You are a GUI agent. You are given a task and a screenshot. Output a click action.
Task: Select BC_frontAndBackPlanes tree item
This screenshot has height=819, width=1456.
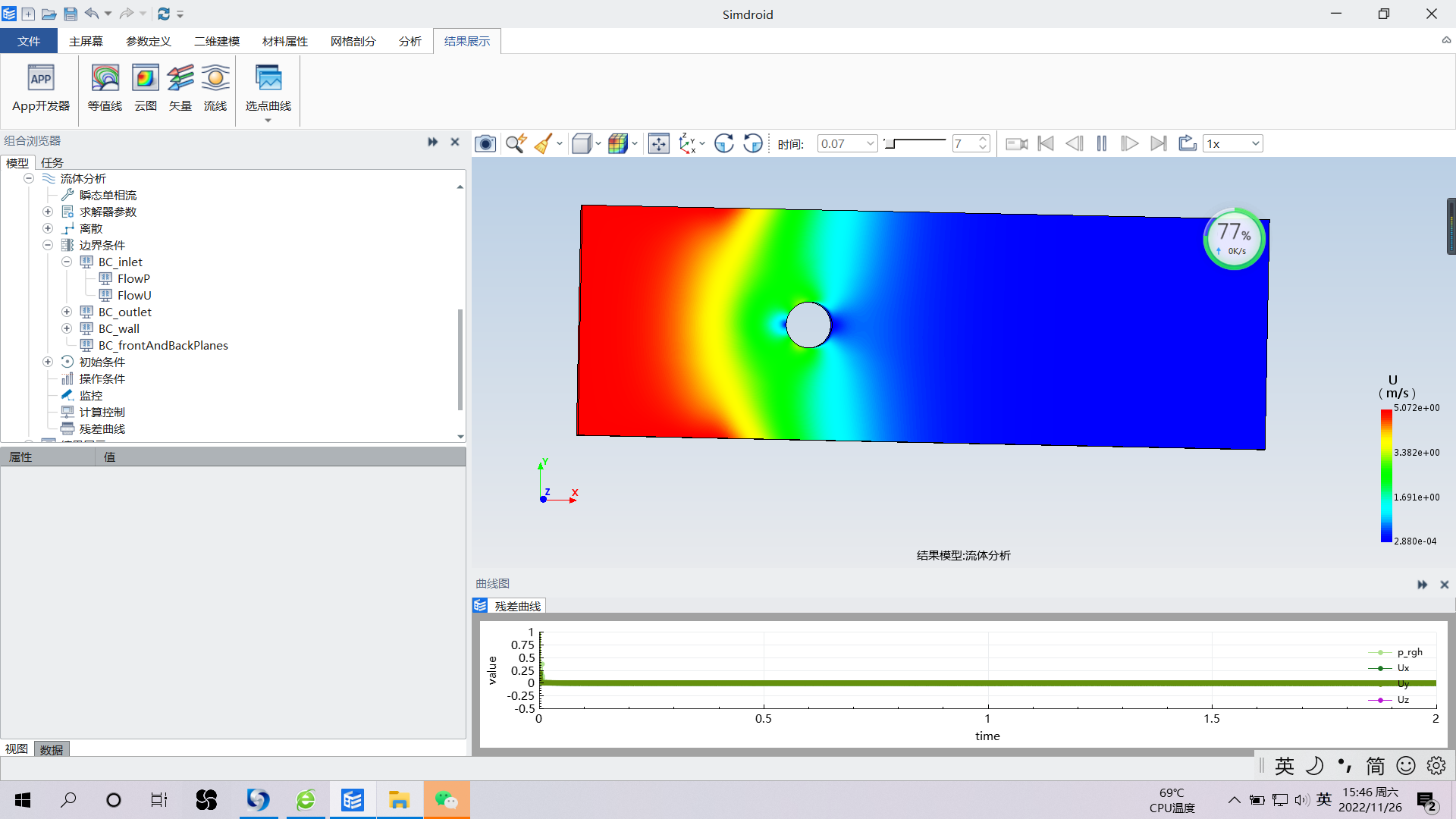pyautogui.click(x=163, y=345)
